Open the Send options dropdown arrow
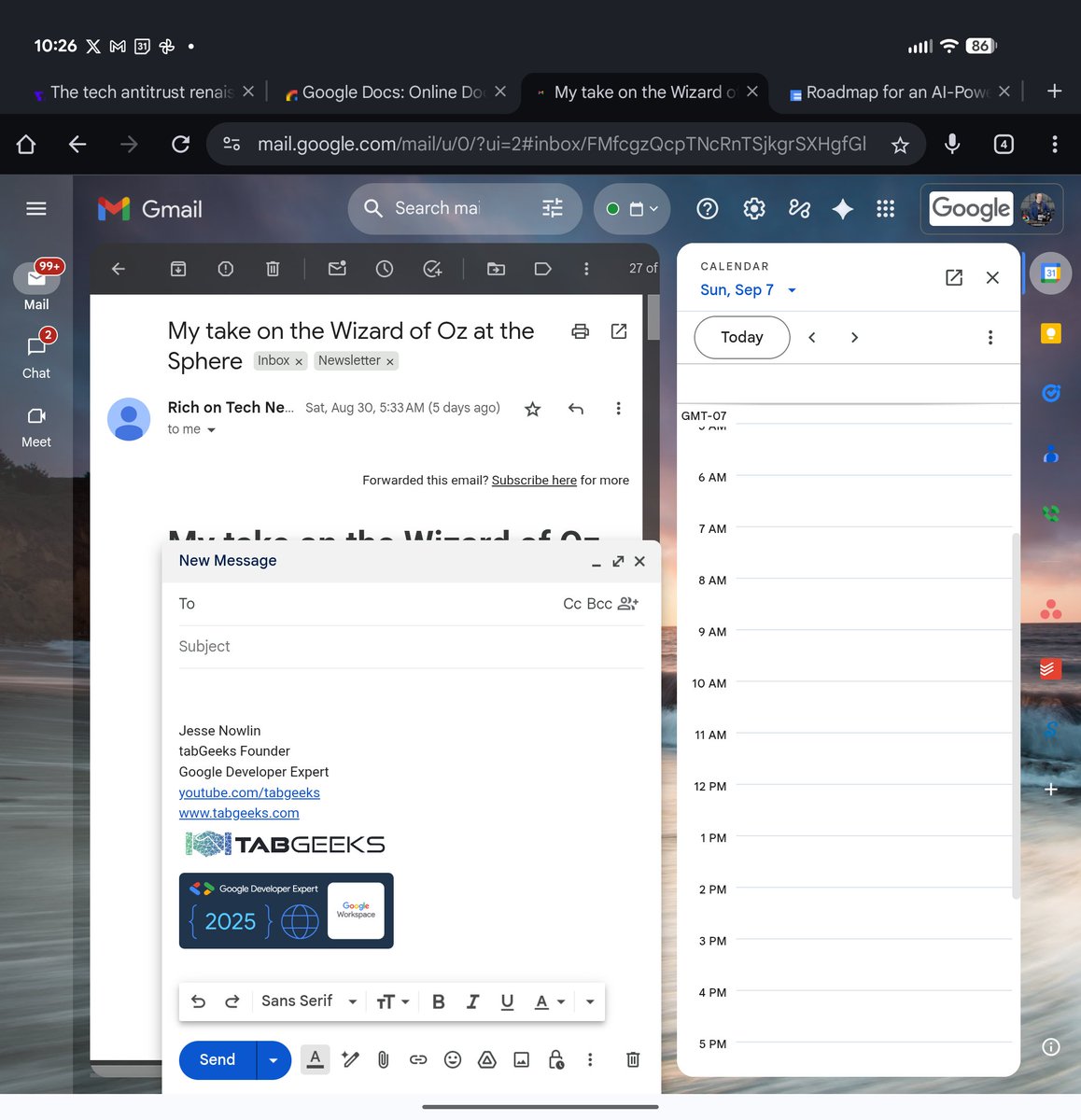 coord(272,1059)
